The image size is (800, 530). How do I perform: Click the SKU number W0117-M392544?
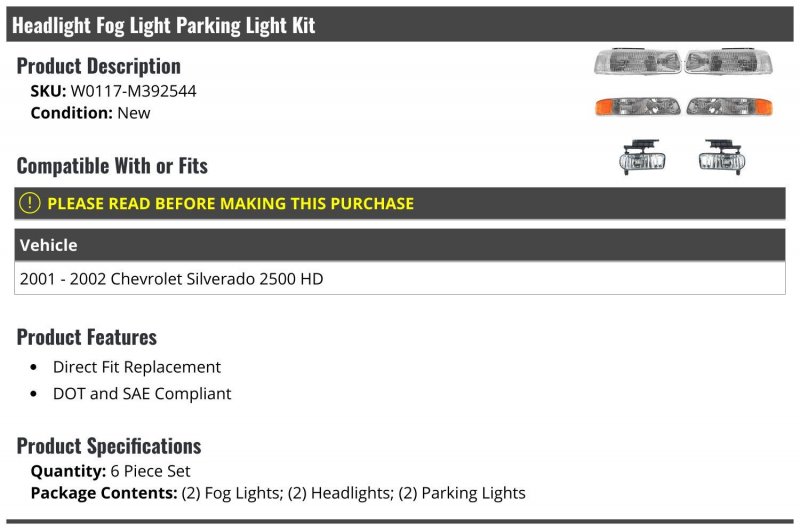(133, 91)
